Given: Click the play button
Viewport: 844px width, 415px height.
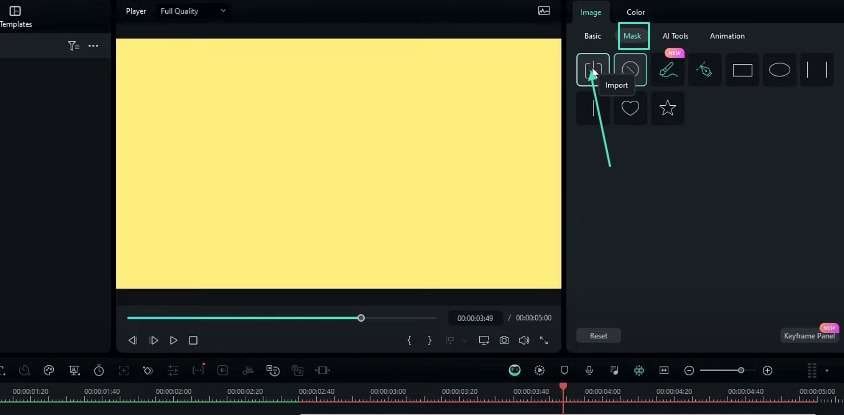Looking at the screenshot, I should point(173,340).
